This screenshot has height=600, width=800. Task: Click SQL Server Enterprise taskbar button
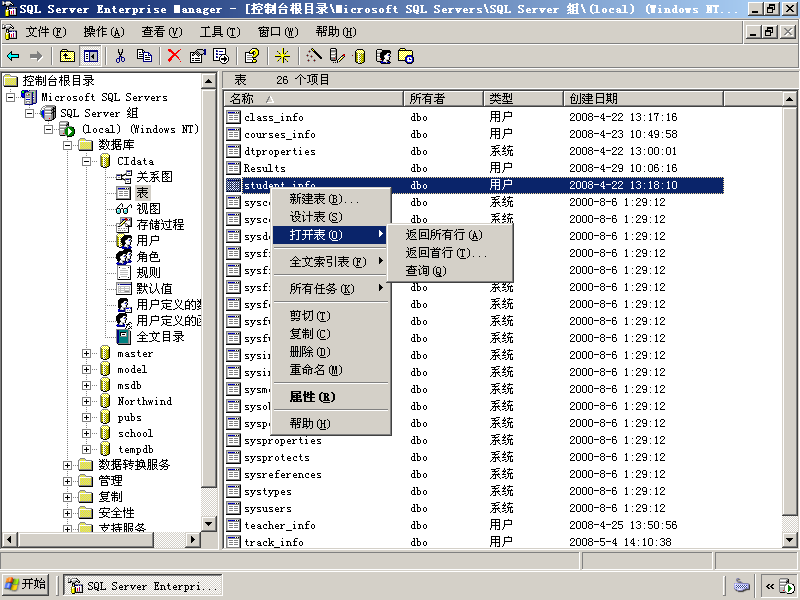(x=143, y=586)
